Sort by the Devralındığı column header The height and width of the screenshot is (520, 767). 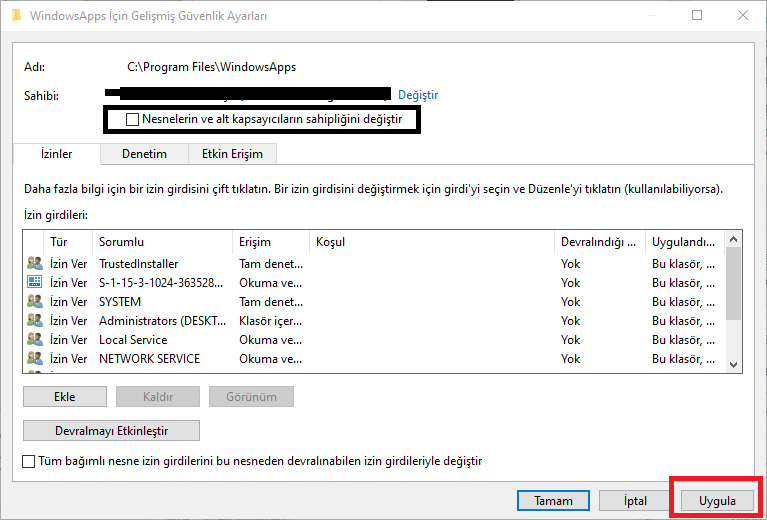(x=600, y=242)
